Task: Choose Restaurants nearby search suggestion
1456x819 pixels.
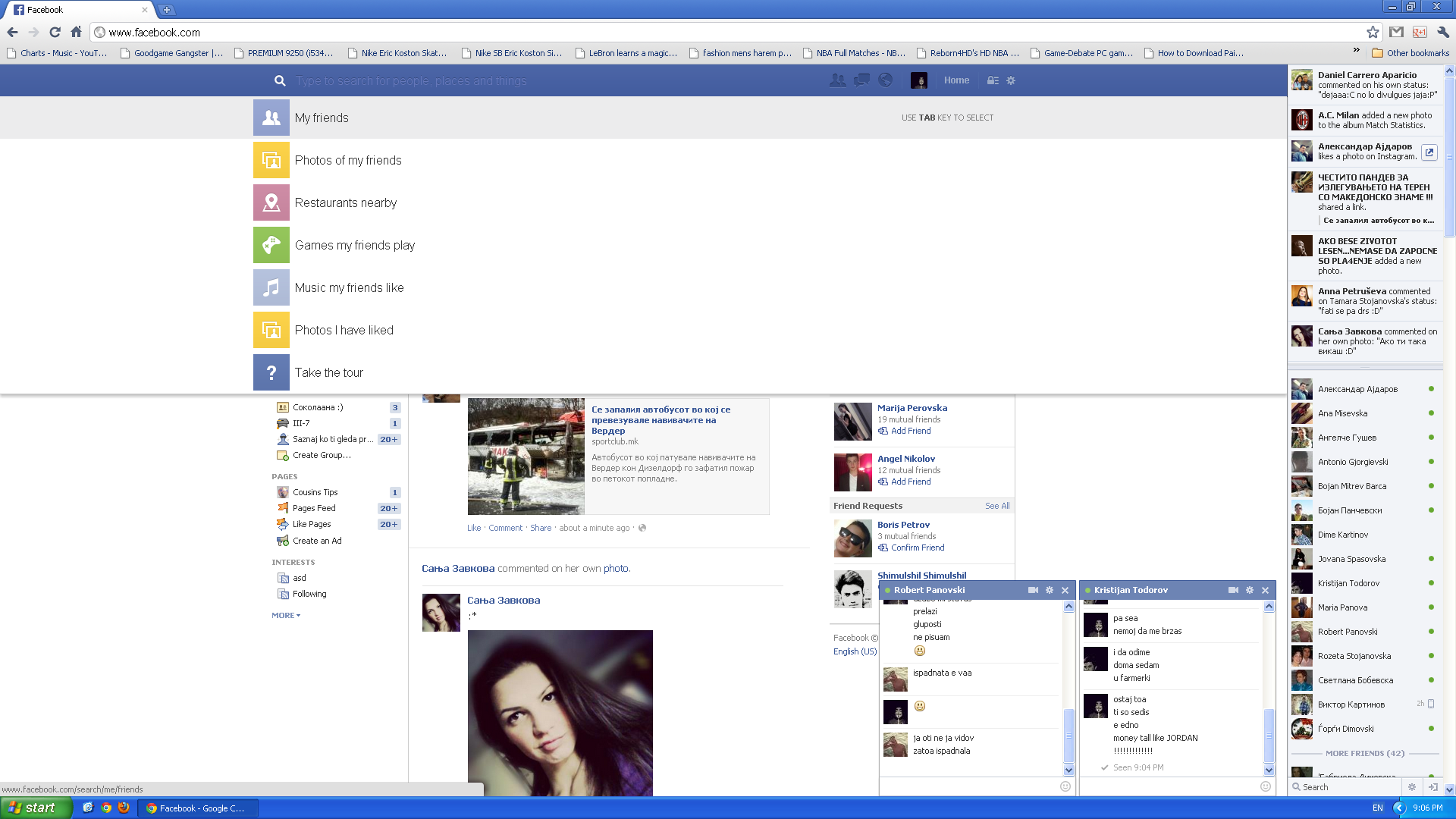Action: click(345, 202)
